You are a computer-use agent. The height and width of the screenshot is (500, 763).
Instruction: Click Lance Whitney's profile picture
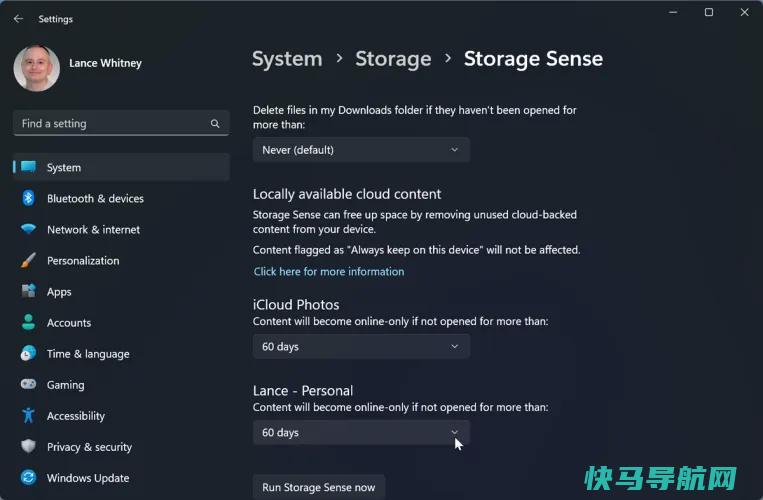coord(37,68)
